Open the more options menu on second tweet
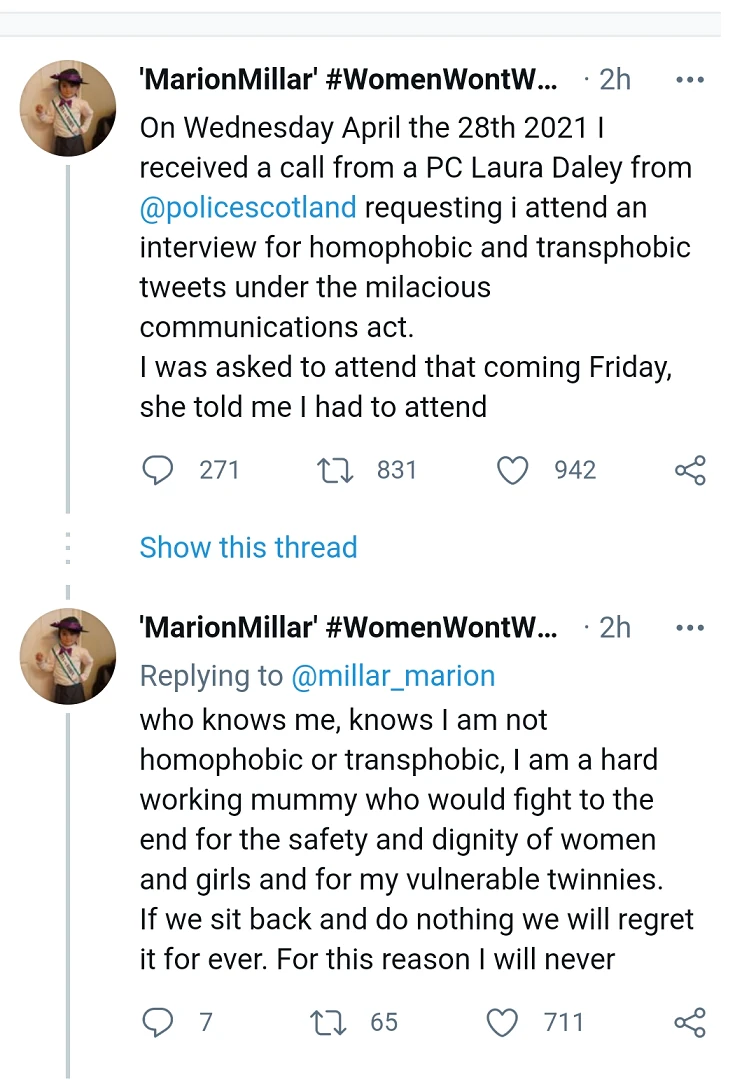 click(x=690, y=628)
